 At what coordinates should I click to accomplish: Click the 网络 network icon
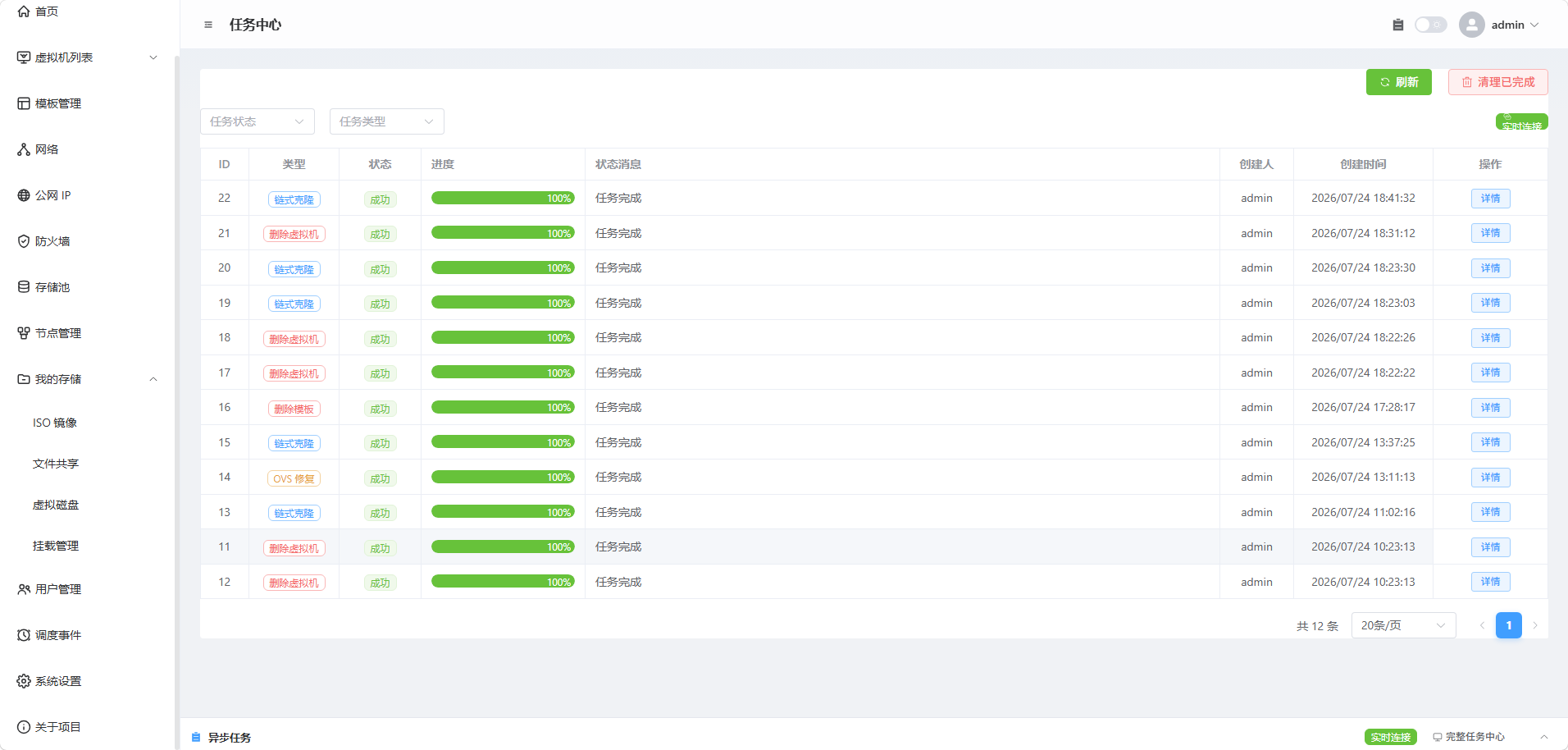pyautogui.click(x=24, y=149)
